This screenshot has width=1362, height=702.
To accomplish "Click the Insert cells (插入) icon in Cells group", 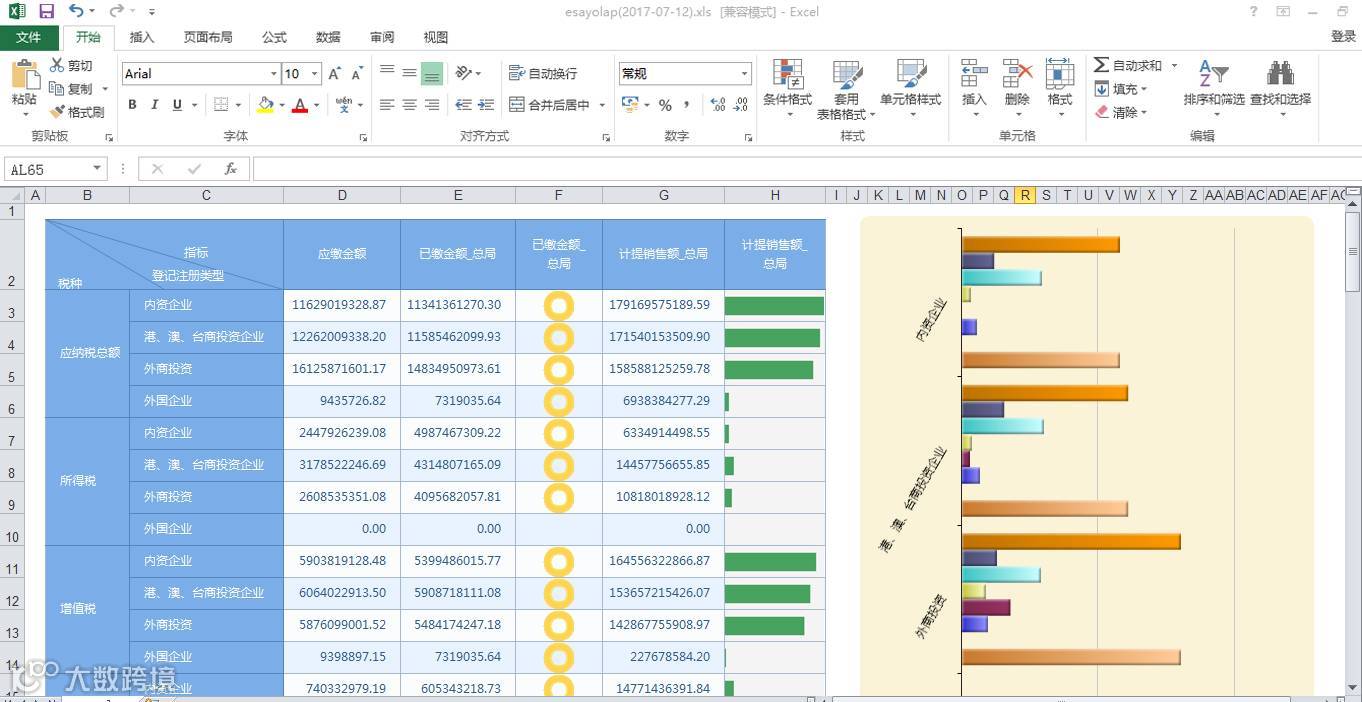I will [974, 75].
